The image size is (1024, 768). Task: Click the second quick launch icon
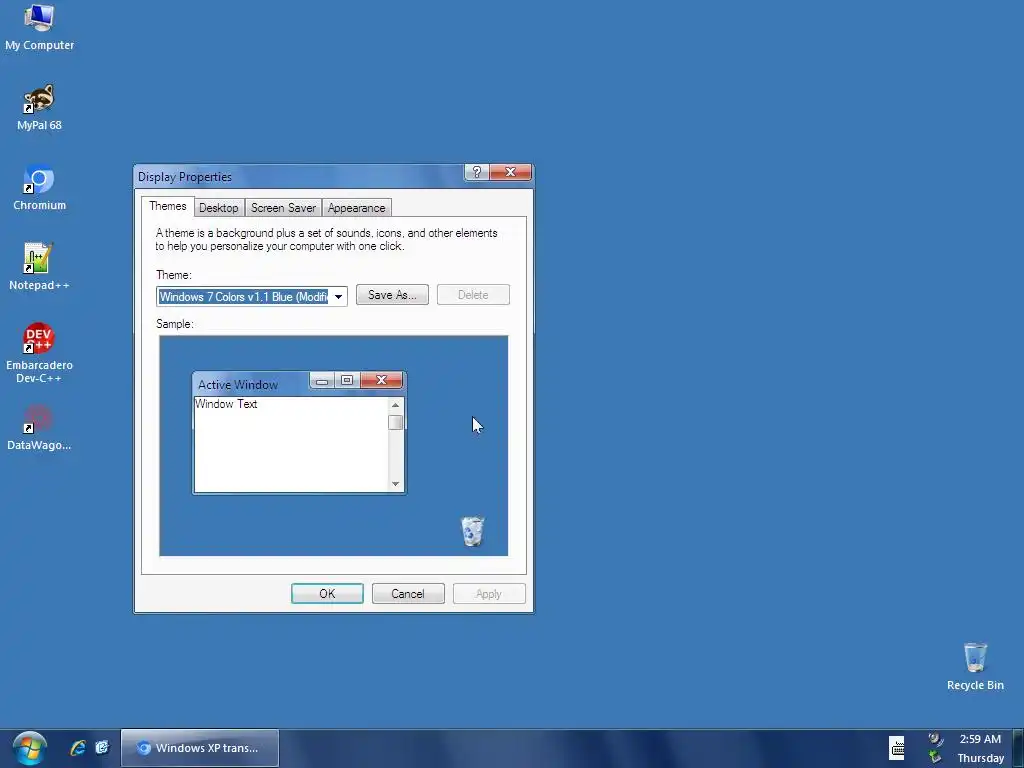click(102, 748)
